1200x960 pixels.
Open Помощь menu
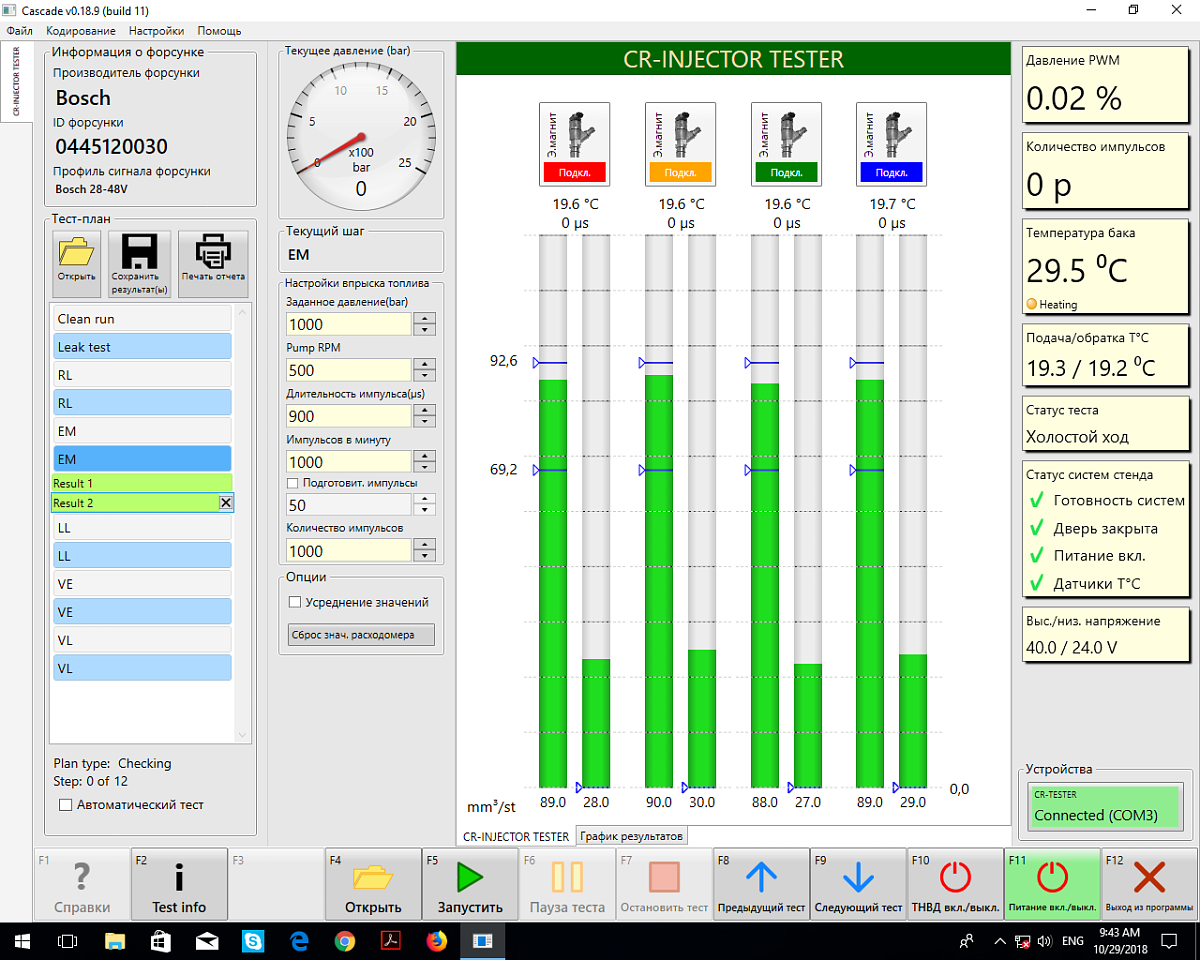pyautogui.click(x=219, y=31)
